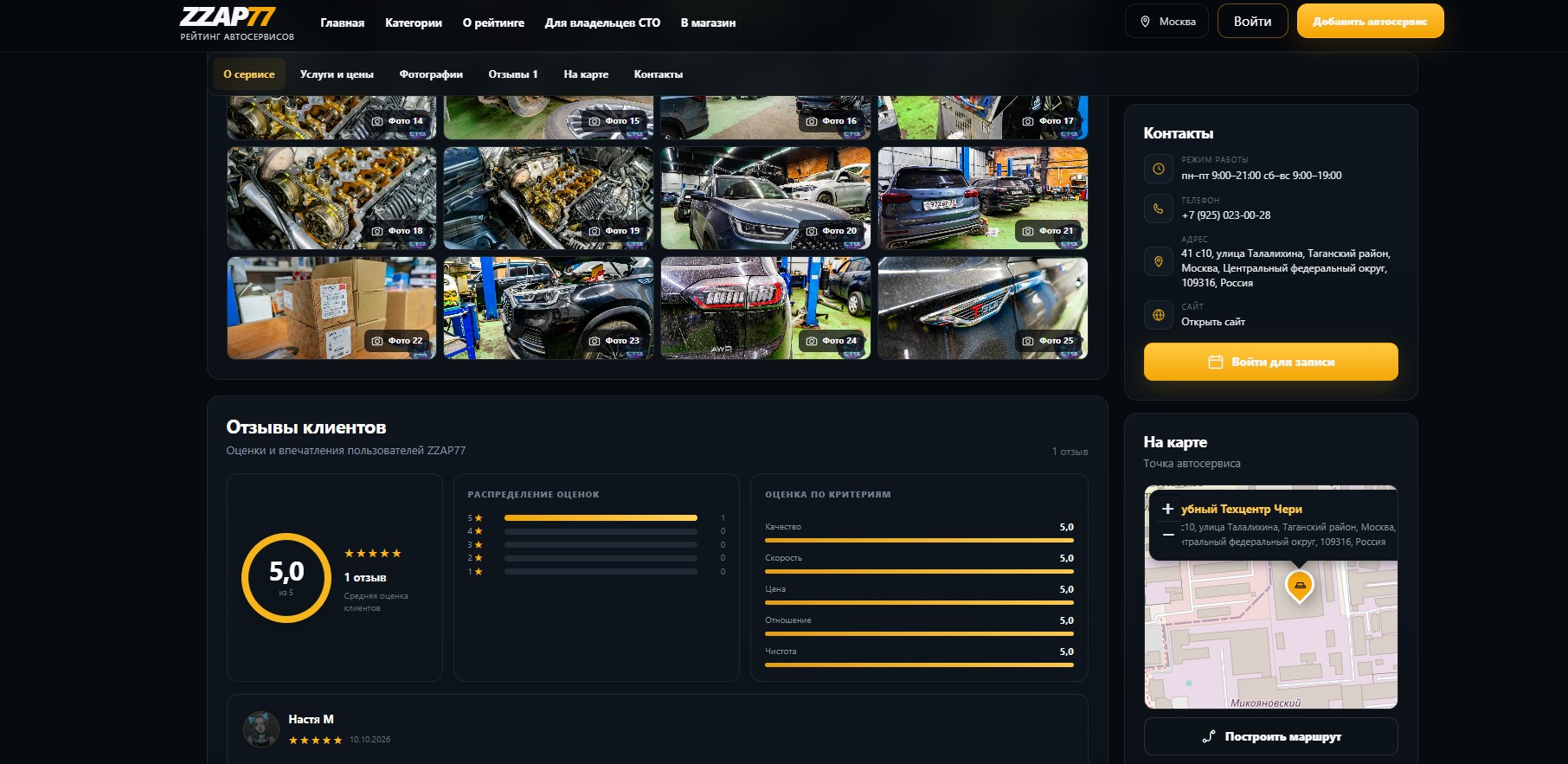Switch to the Отзывы 1 tab
Viewport: 1568px width, 764px height.
513,74
